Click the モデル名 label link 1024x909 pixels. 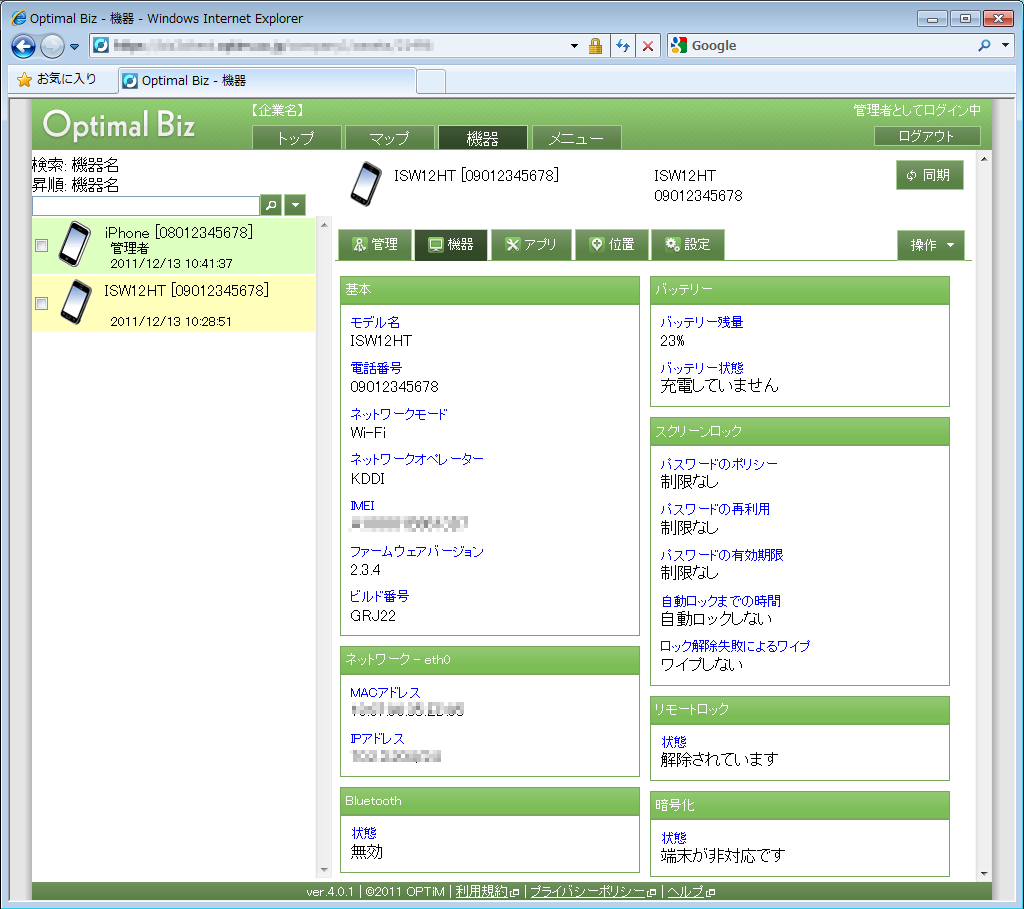(375, 323)
